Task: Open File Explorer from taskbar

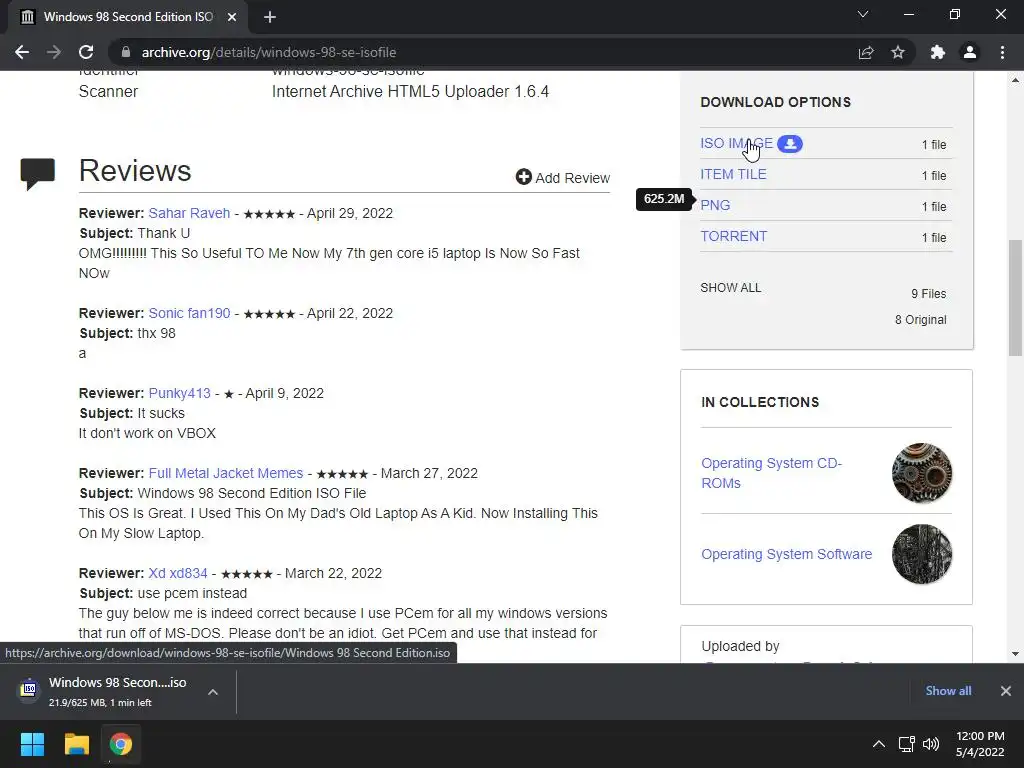Action: click(x=76, y=744)
